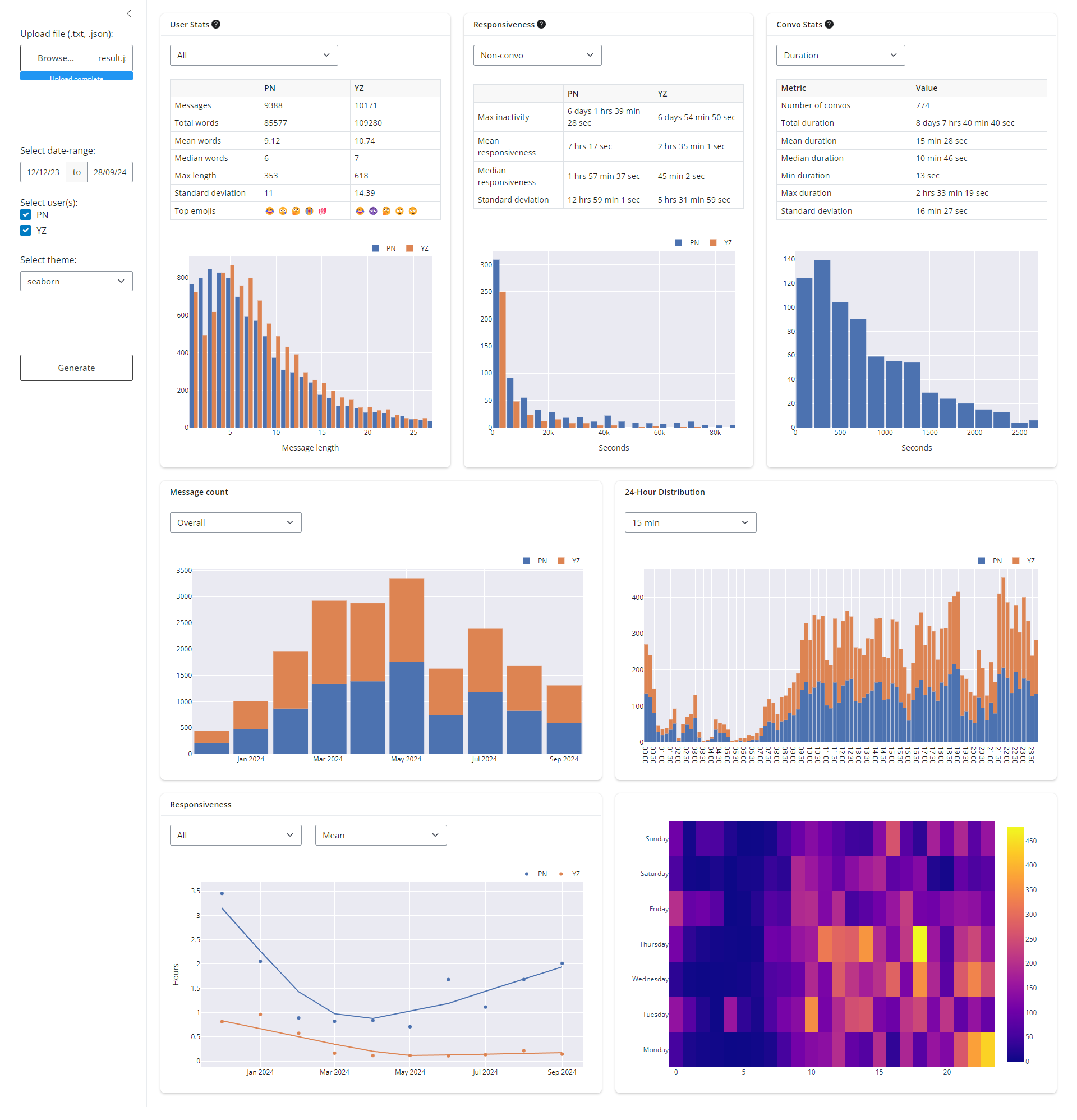Viewport: 1077px width, 1120px height.
Task: Open the Overall message count dropdown
Action: (x=236, y=523)
